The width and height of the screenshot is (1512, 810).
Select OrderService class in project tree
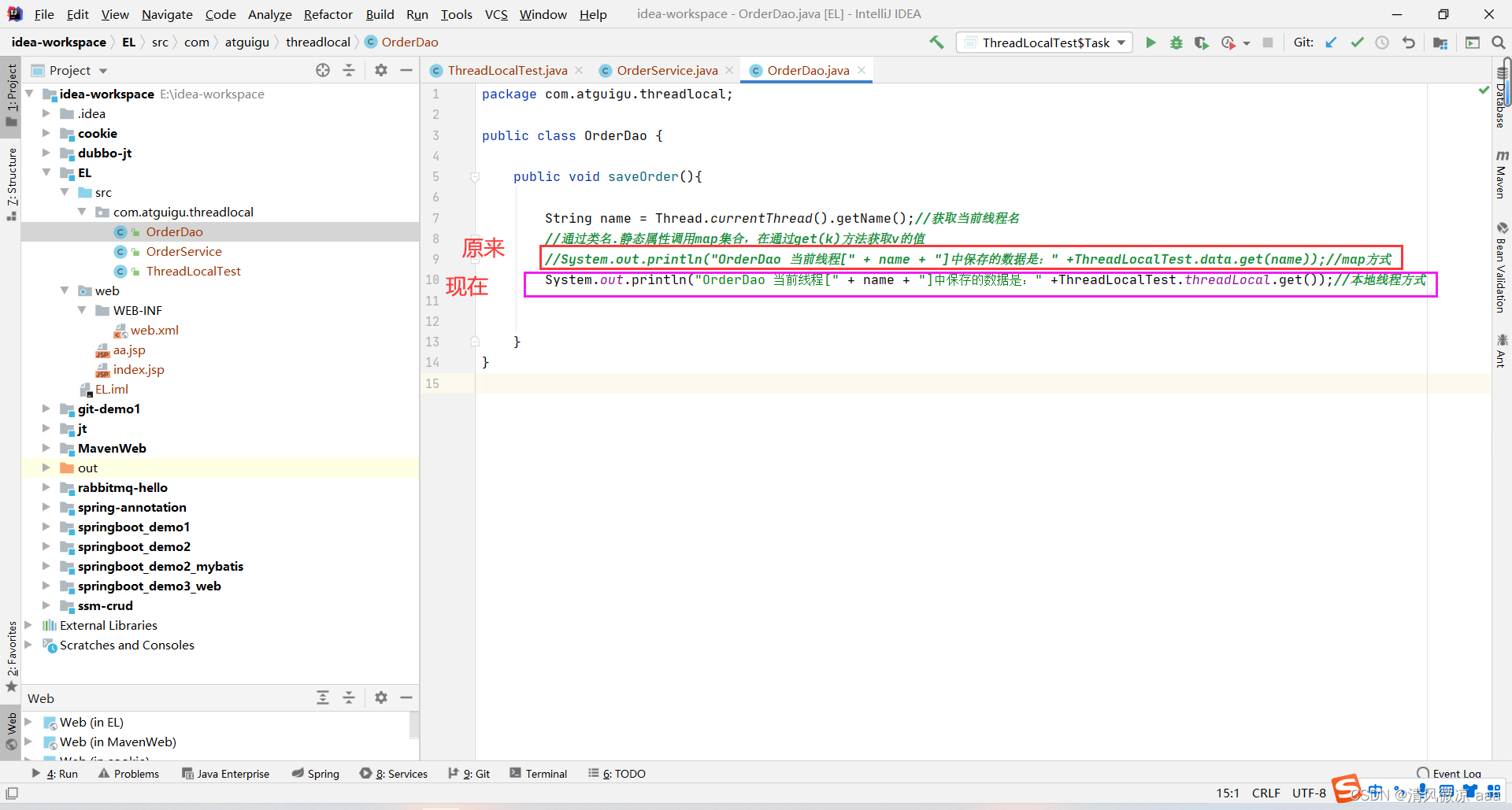pos(183,251)
